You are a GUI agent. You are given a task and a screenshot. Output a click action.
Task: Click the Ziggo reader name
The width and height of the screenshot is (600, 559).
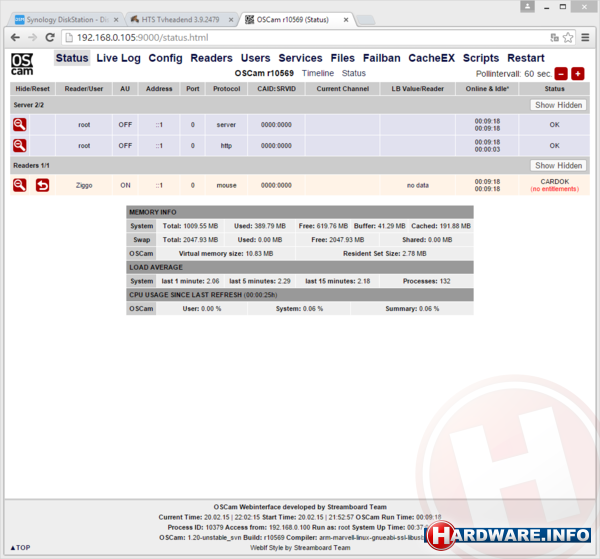[x=84, y=185]
